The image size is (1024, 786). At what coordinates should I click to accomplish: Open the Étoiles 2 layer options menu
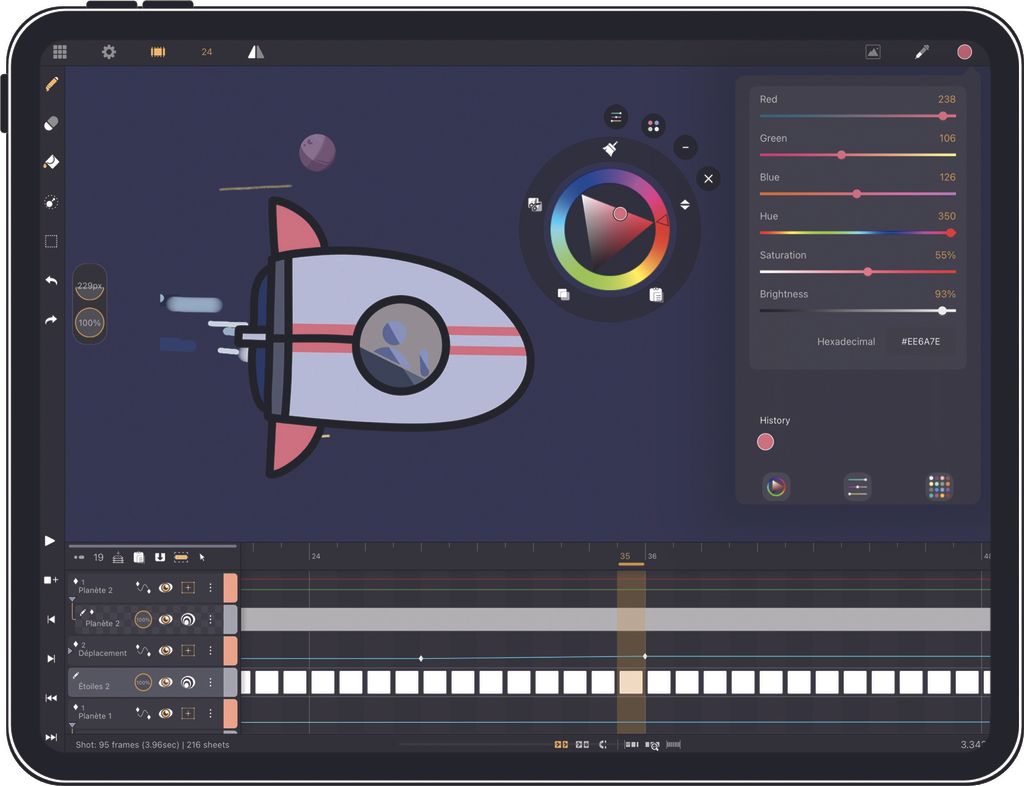click(x=210, y=682)
